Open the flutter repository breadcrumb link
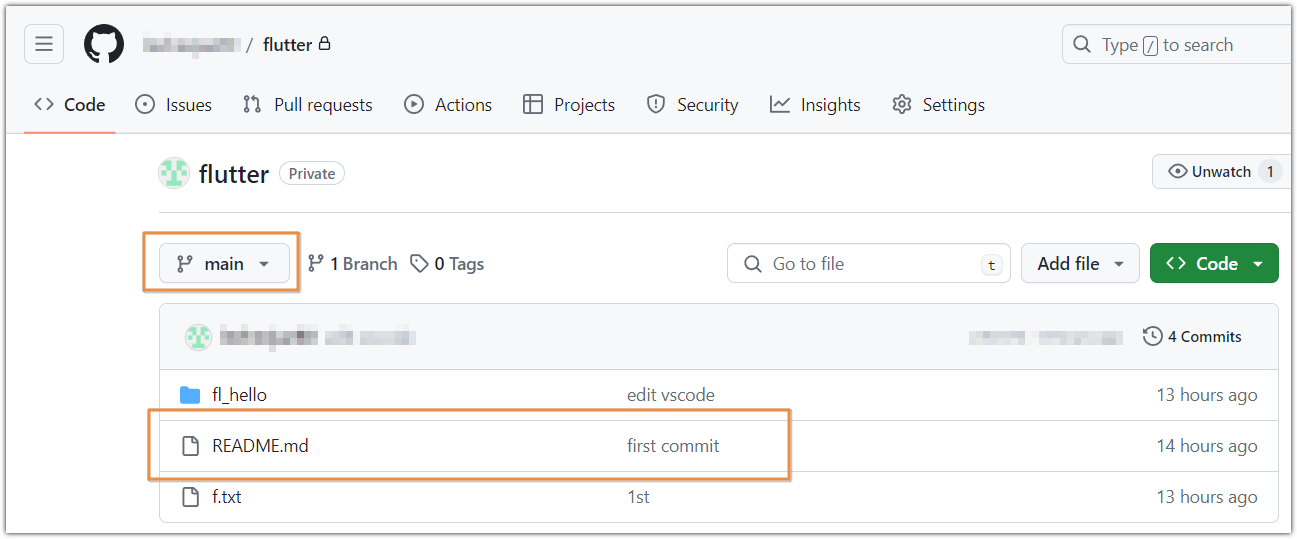The image size is (1297, 539). point(287,45)
